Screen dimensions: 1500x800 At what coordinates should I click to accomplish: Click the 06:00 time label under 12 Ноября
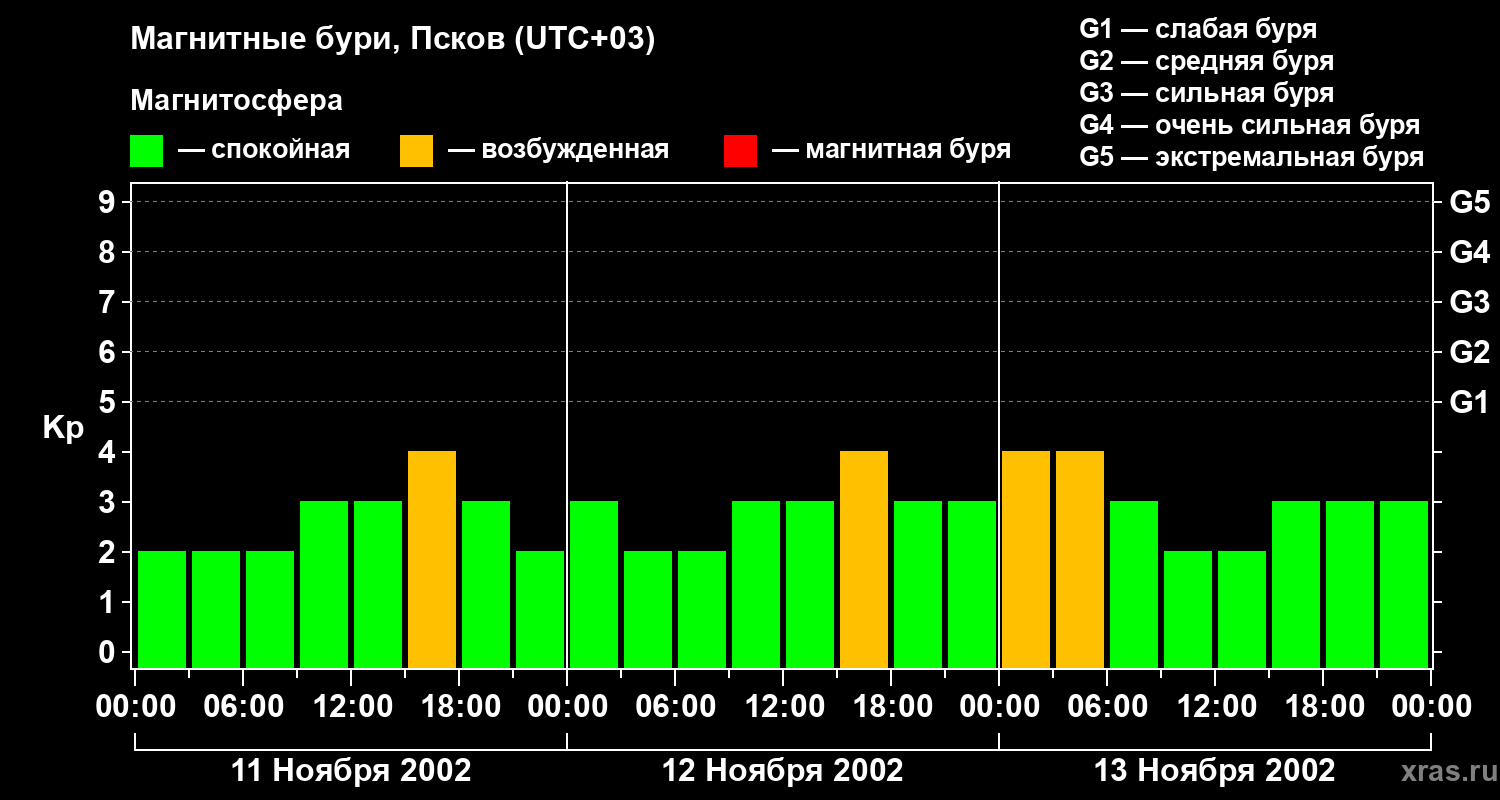coord(675,707)
